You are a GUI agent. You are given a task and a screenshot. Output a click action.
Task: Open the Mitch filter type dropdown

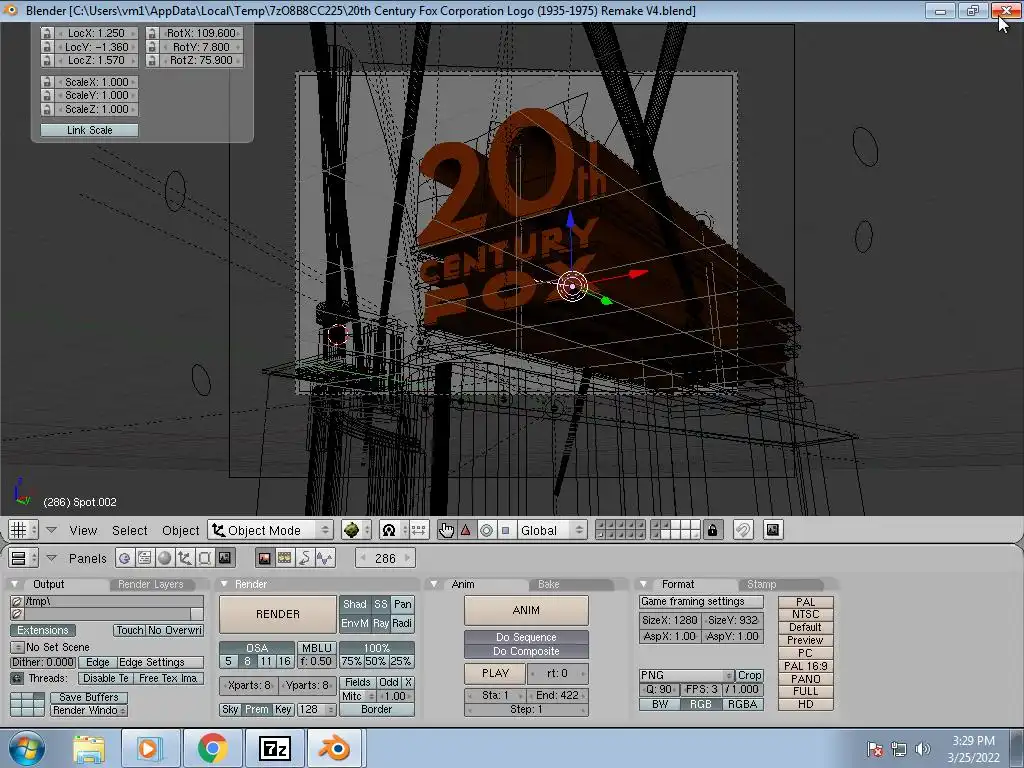(357, 697)
